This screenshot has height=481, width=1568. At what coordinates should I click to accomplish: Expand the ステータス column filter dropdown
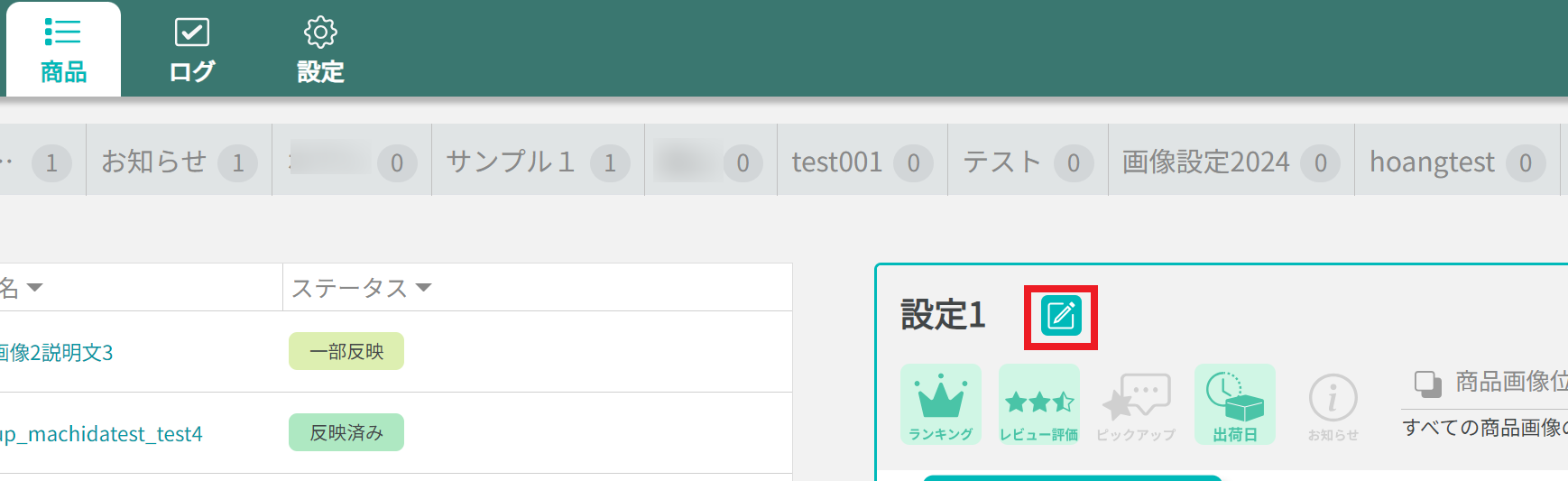tap(423, 288)
